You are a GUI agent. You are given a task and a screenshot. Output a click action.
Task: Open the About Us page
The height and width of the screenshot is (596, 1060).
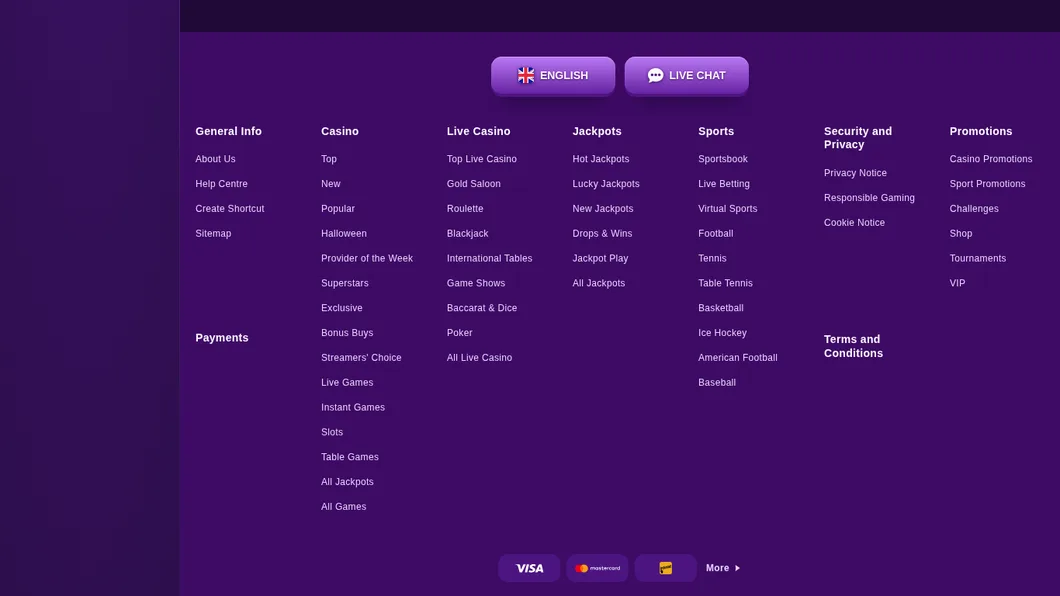[215, 159]
